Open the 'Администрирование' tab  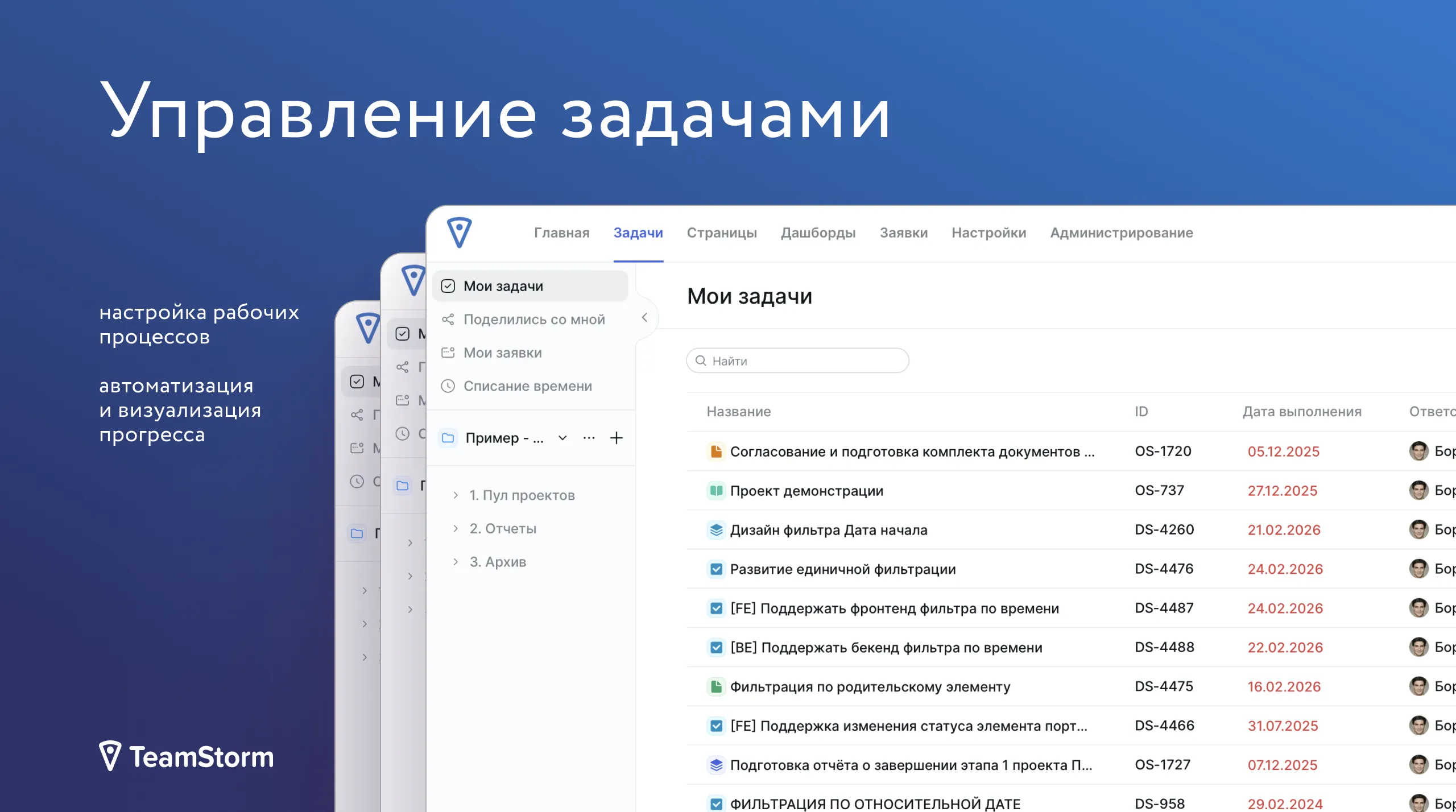(x=1121, y=233)
